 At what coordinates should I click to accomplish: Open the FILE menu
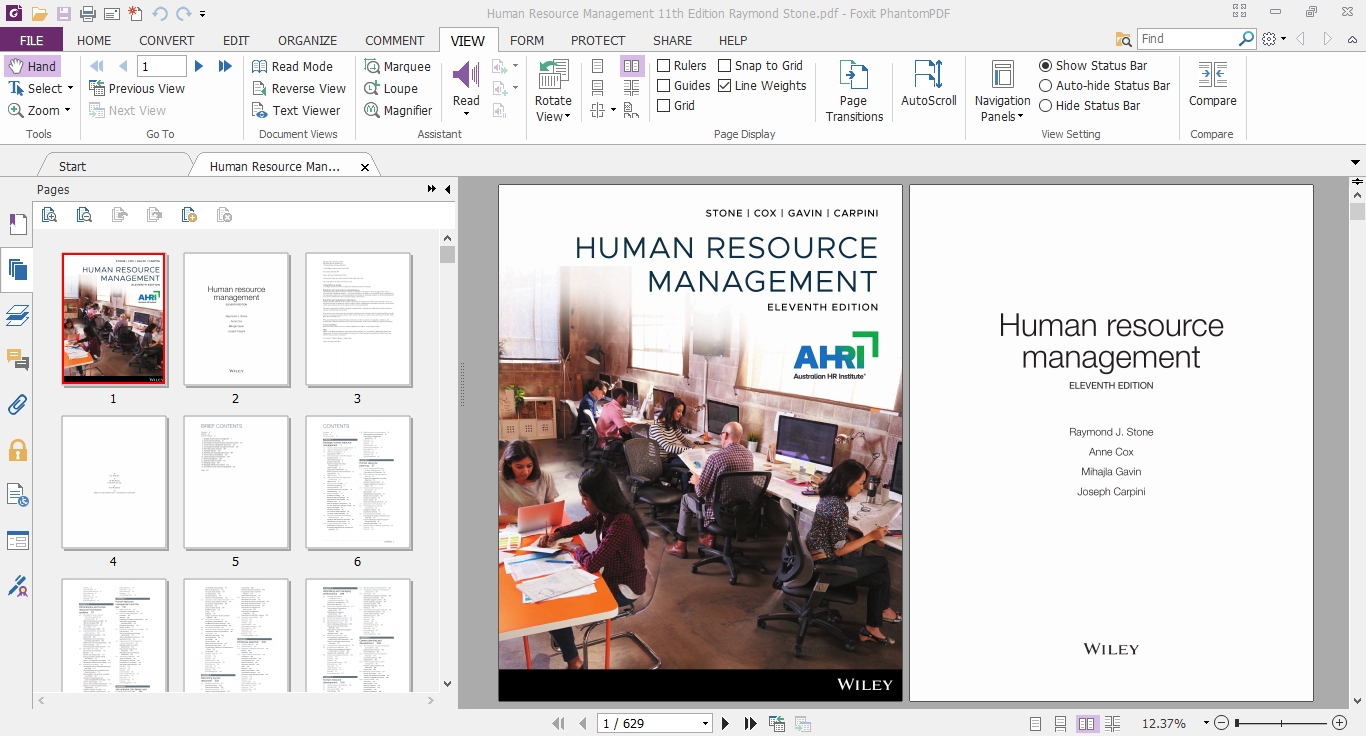(x=31, y=40)
